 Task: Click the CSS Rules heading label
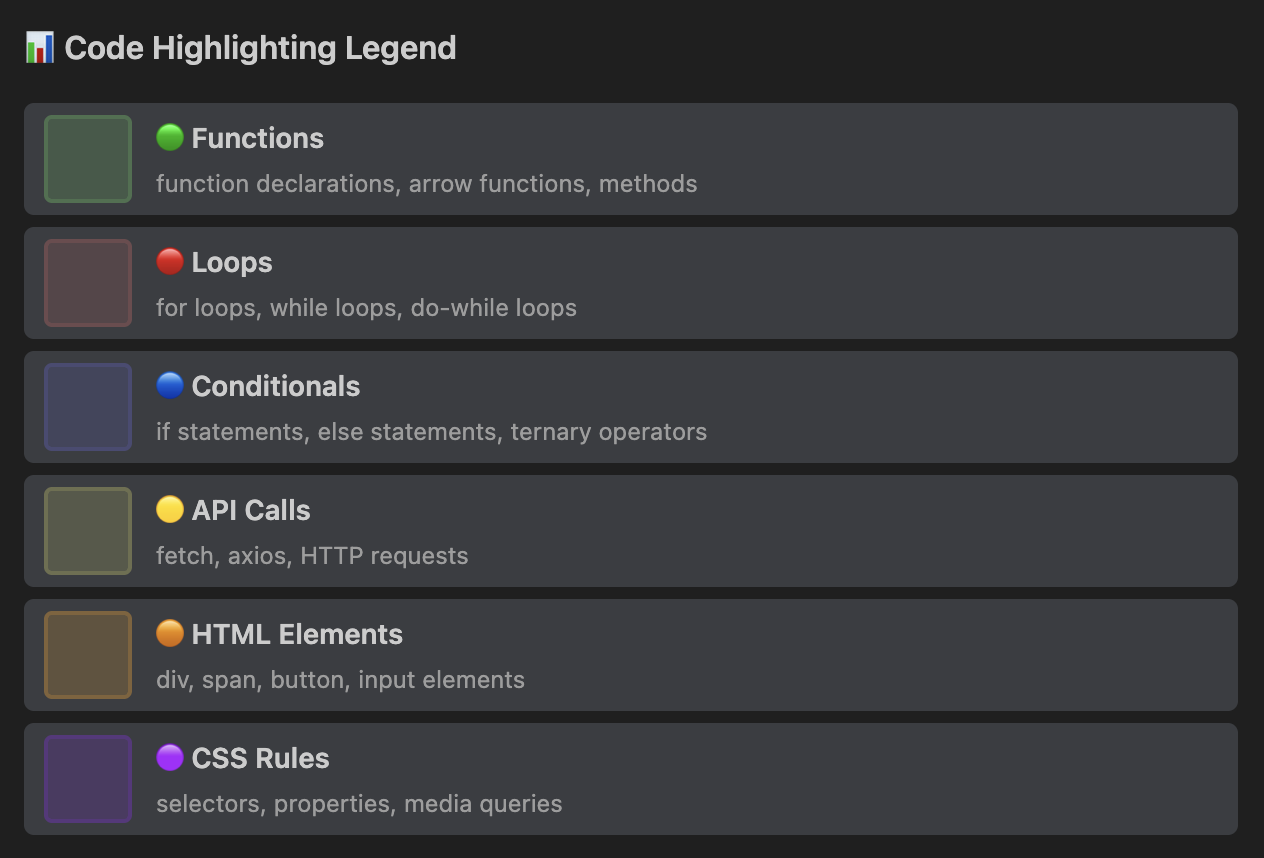coord(260,757)
